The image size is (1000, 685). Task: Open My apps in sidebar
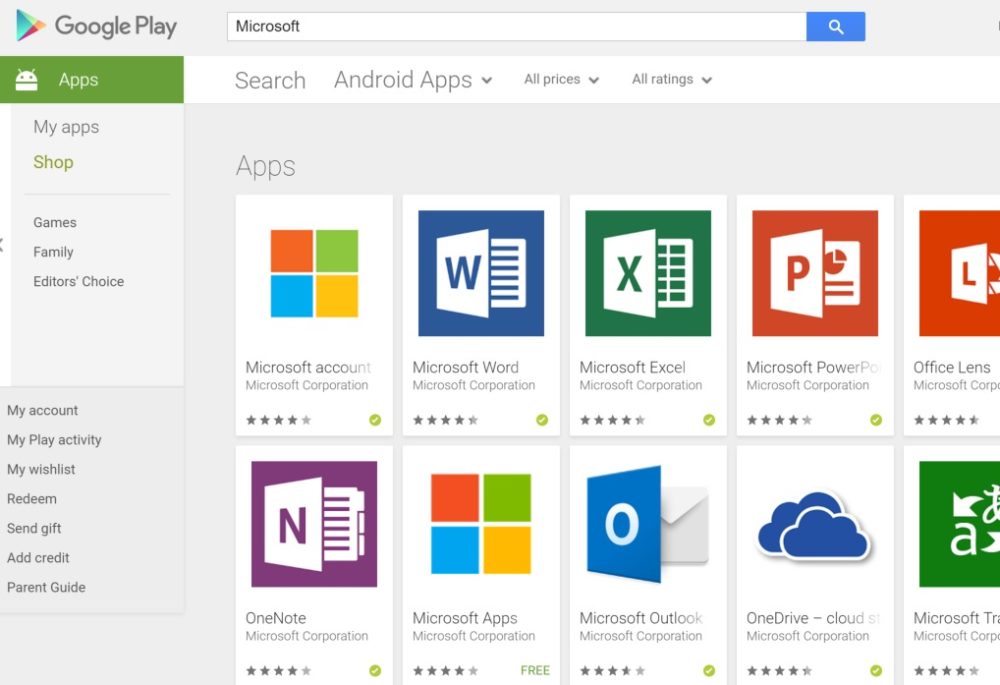66,127
